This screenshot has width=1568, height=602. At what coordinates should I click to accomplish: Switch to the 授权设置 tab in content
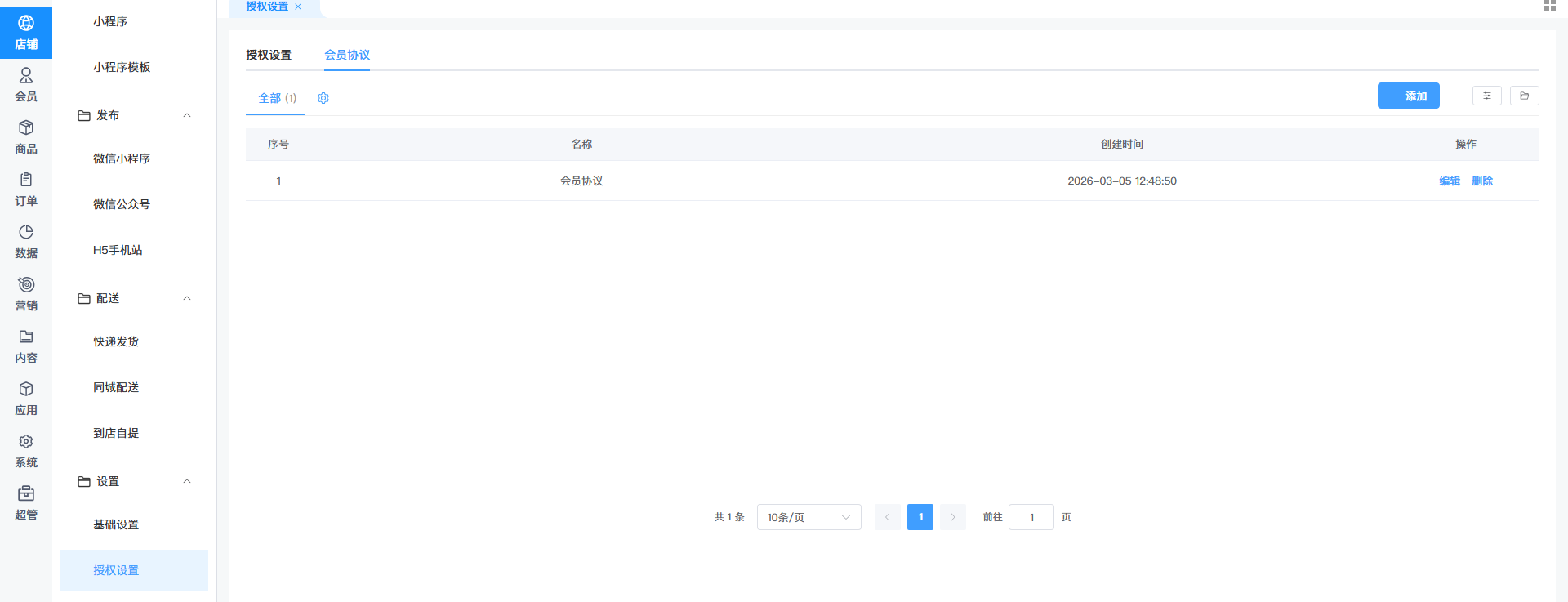[269, 55]
